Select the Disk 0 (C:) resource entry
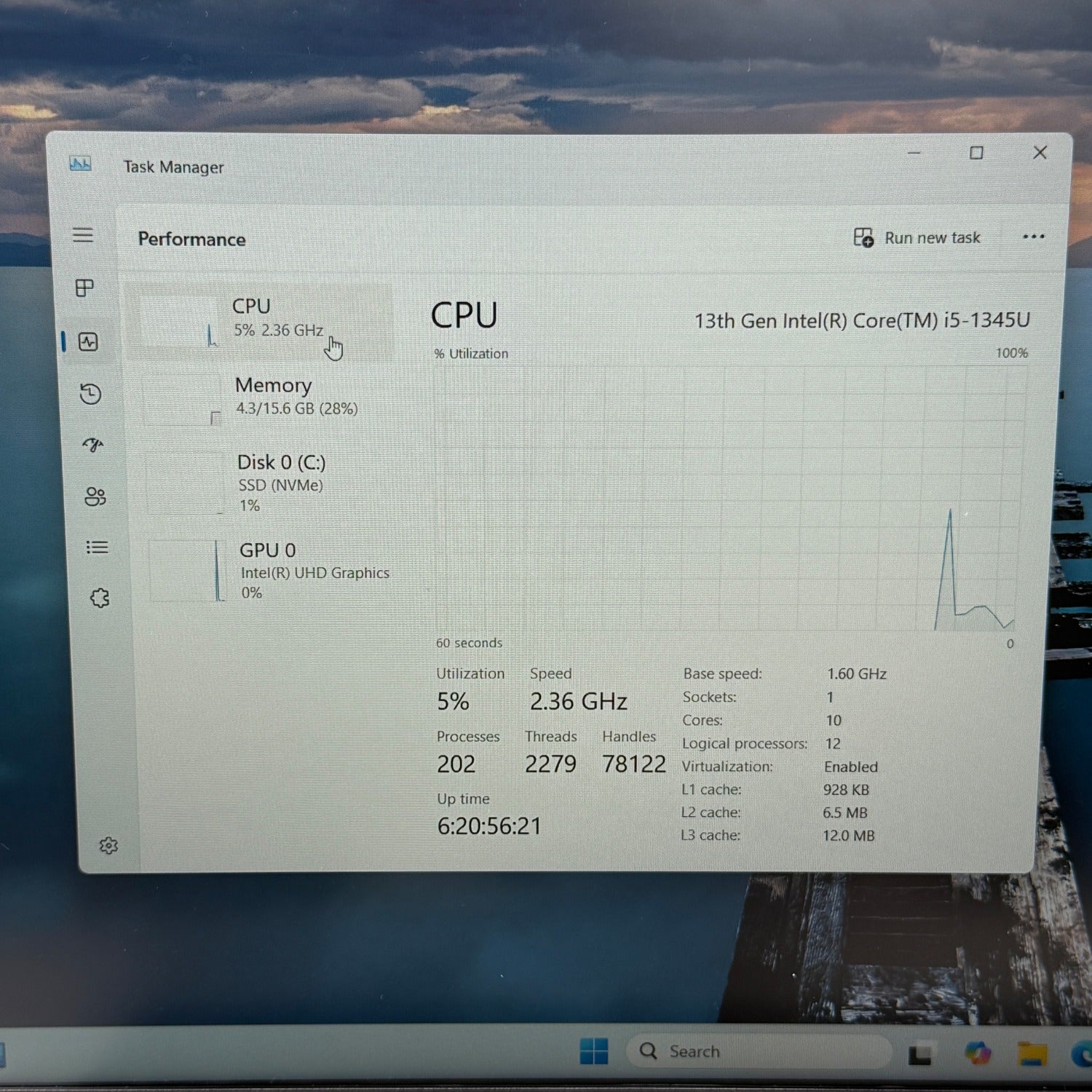 [x=268, y=482]
